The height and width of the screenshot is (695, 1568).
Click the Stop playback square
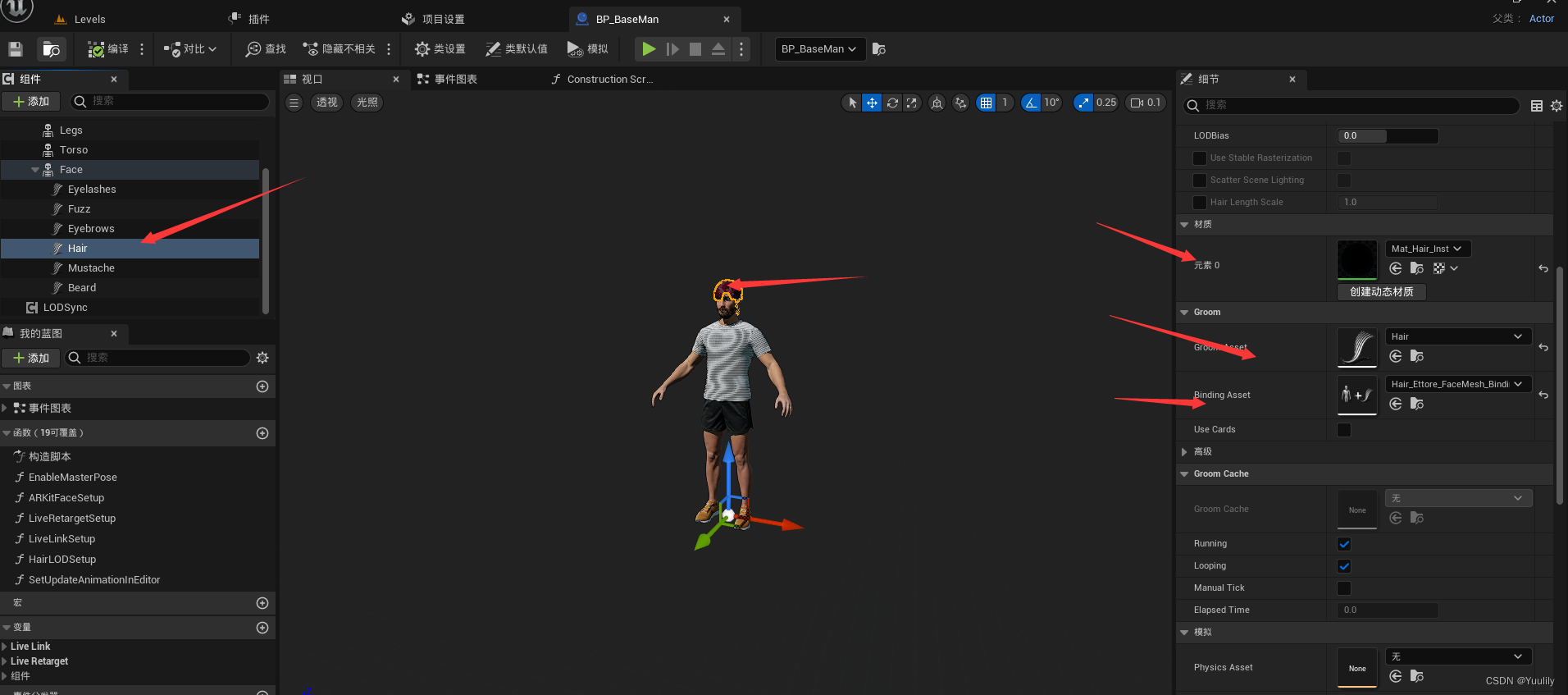[x=695, y=49]
